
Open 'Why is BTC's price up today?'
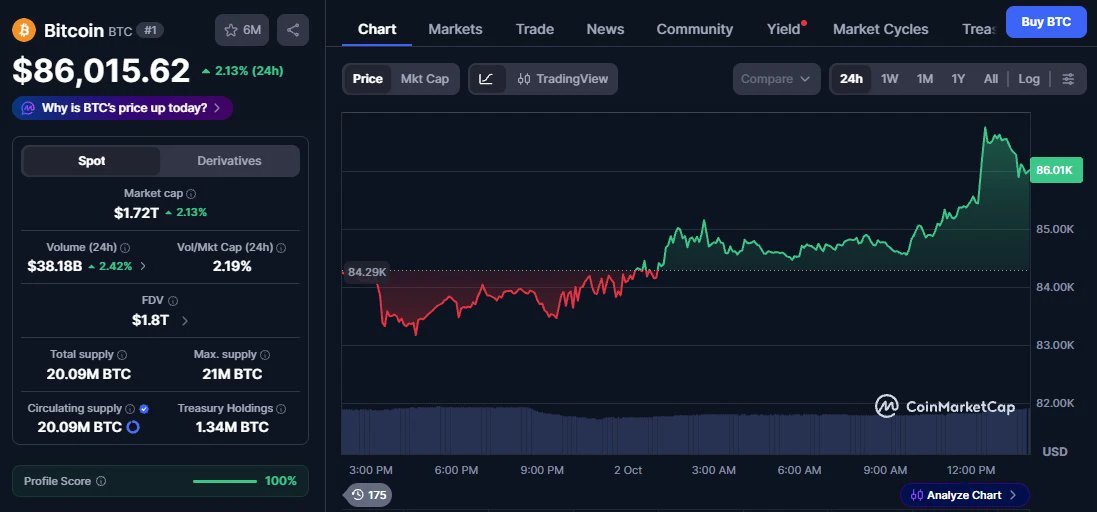[x=122, y=108]
